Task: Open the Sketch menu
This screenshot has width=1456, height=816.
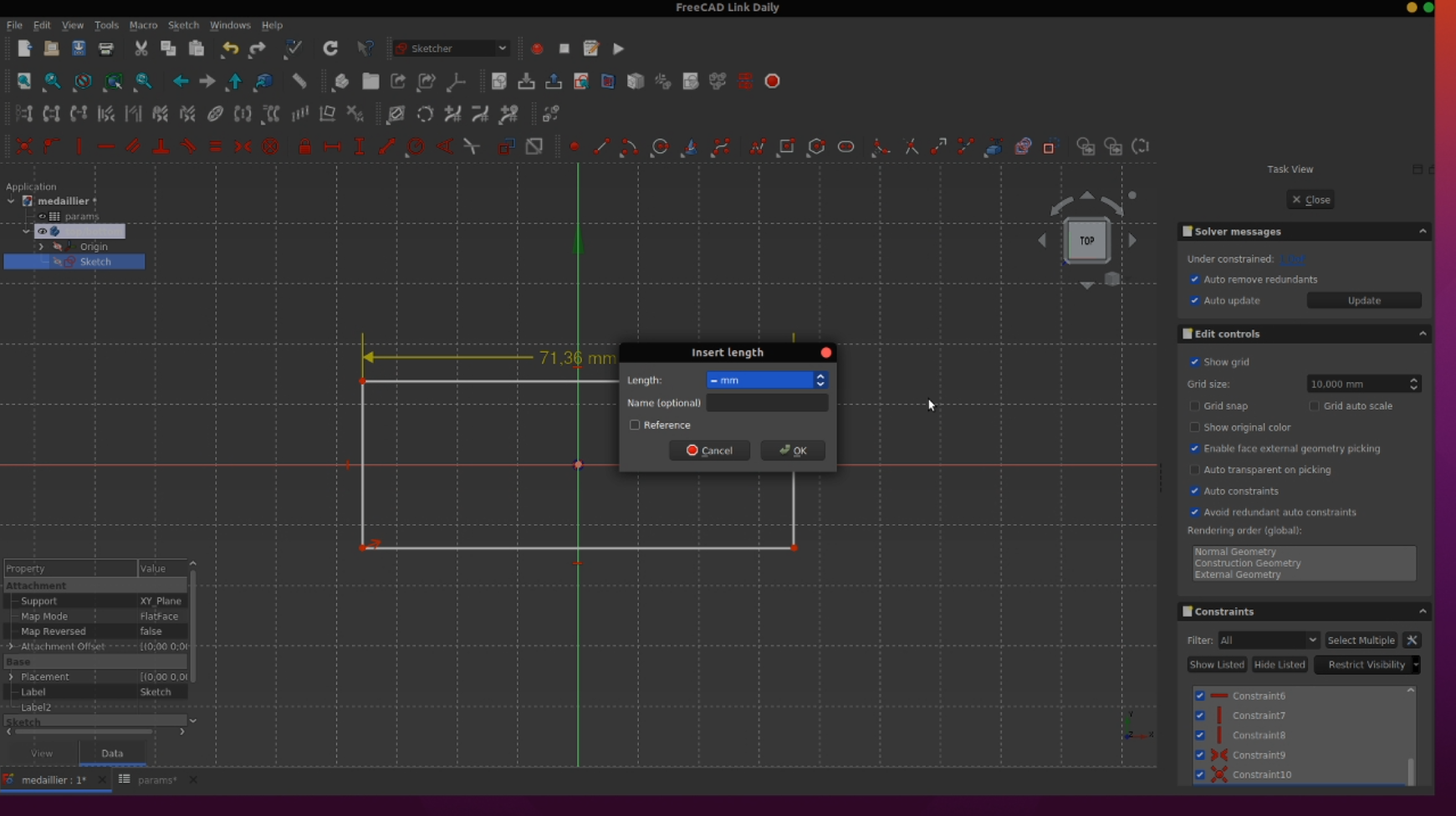Action: point(183,25)
